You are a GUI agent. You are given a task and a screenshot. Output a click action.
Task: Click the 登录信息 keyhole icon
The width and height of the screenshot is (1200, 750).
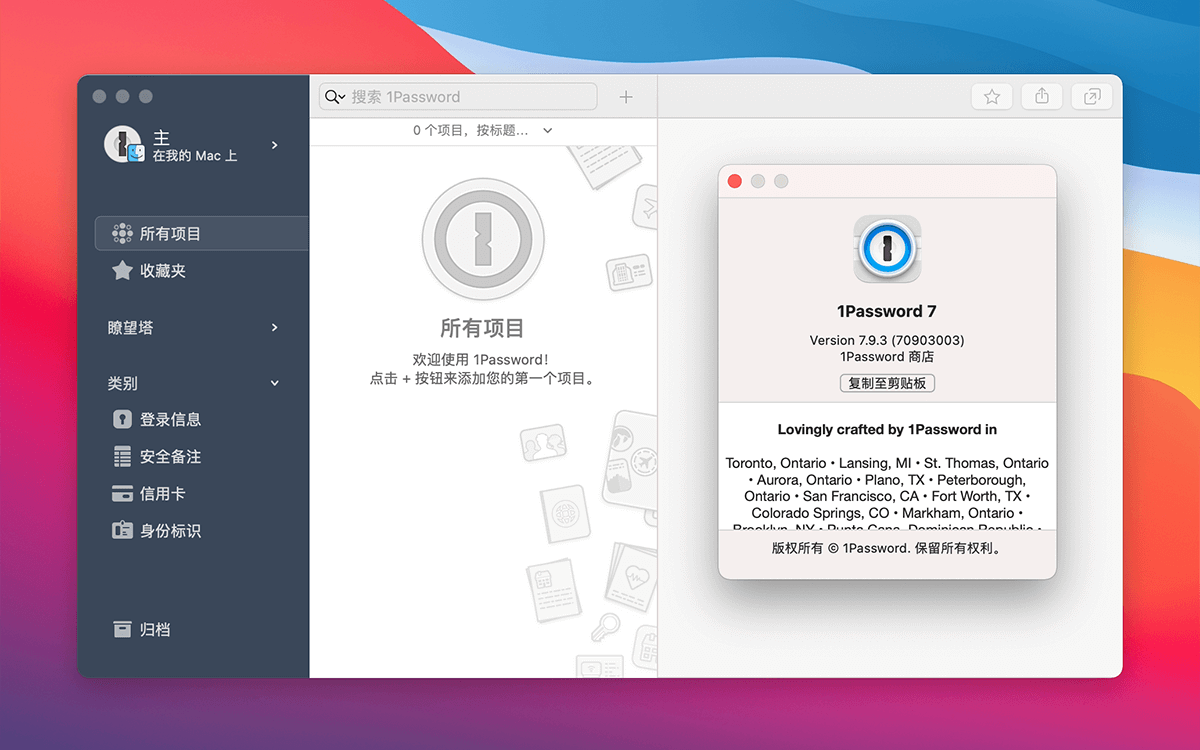coord(122,420)
